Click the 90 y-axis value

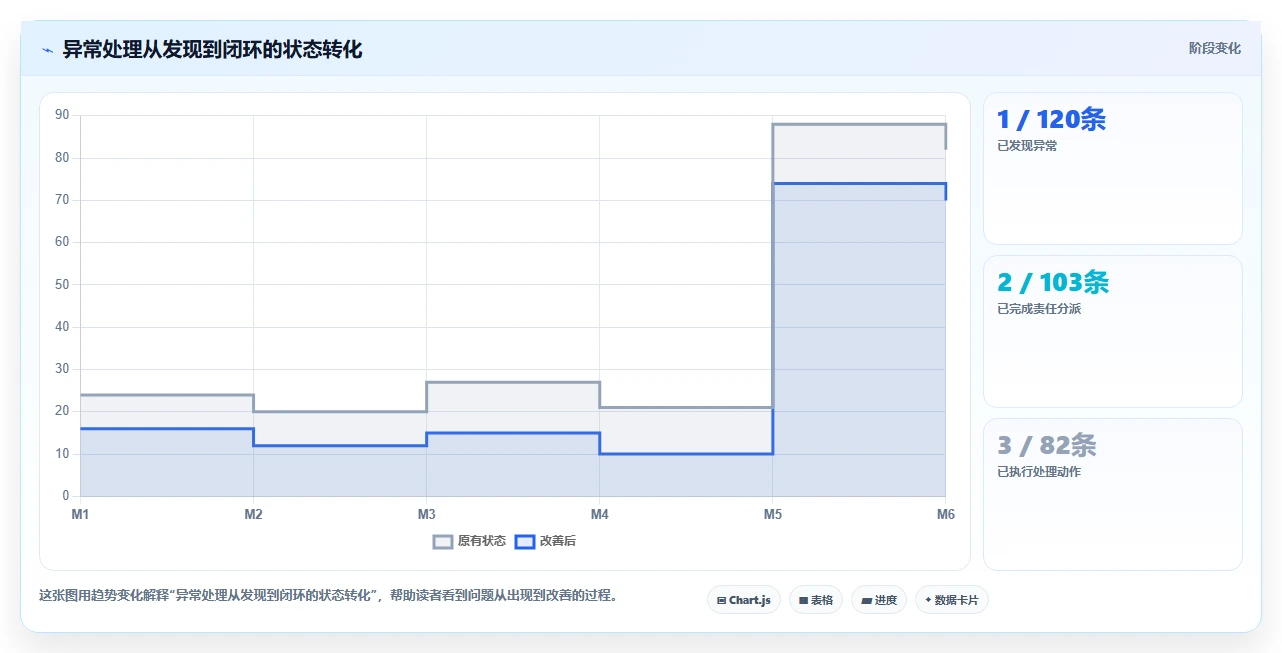point(62,115)
